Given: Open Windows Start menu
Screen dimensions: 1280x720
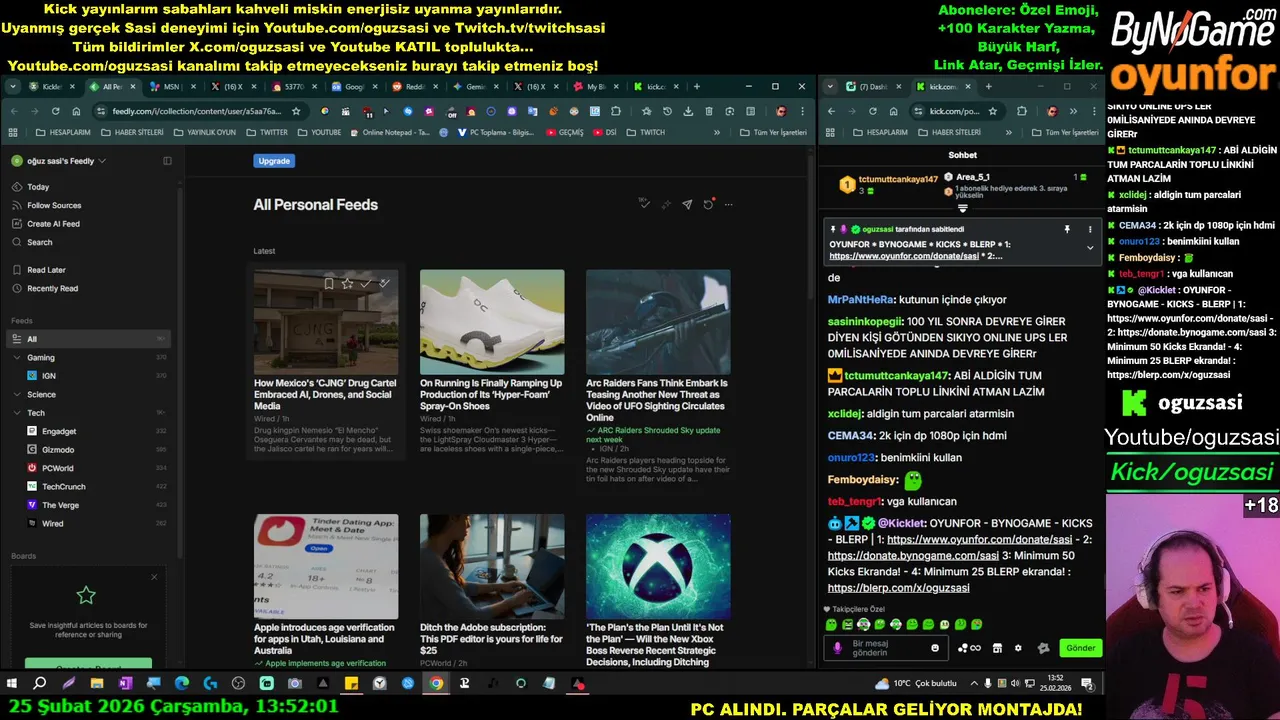Looking at the screenshot, I should [12, 684].
